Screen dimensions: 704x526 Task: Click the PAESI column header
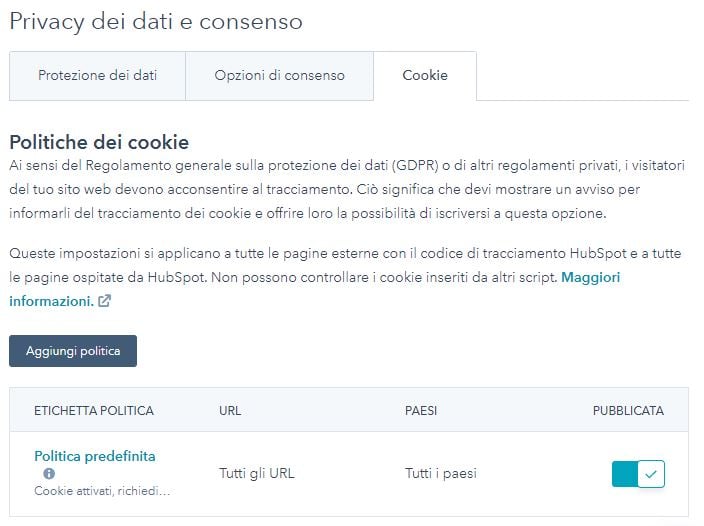point(421,411)
